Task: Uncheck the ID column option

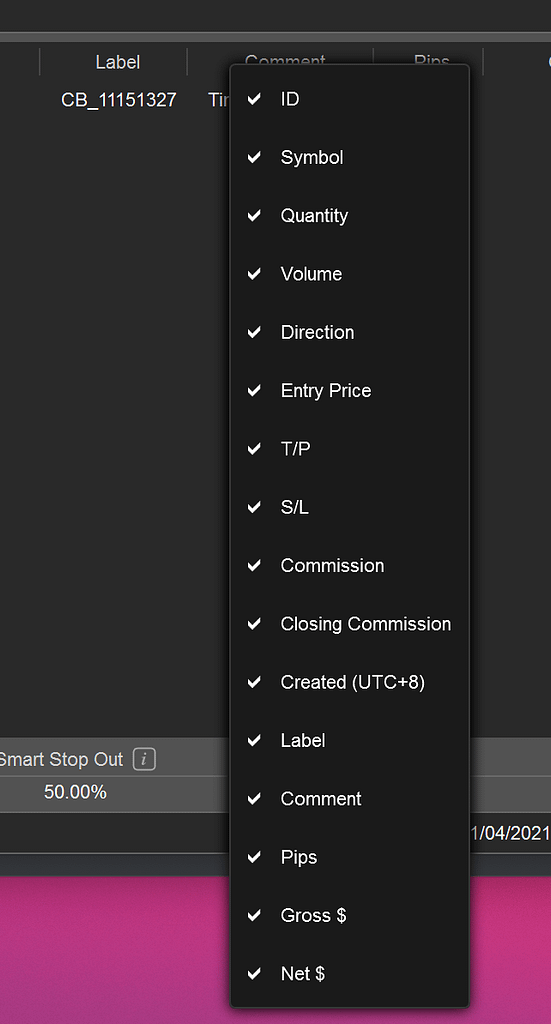Action: [x=349, y=99]
